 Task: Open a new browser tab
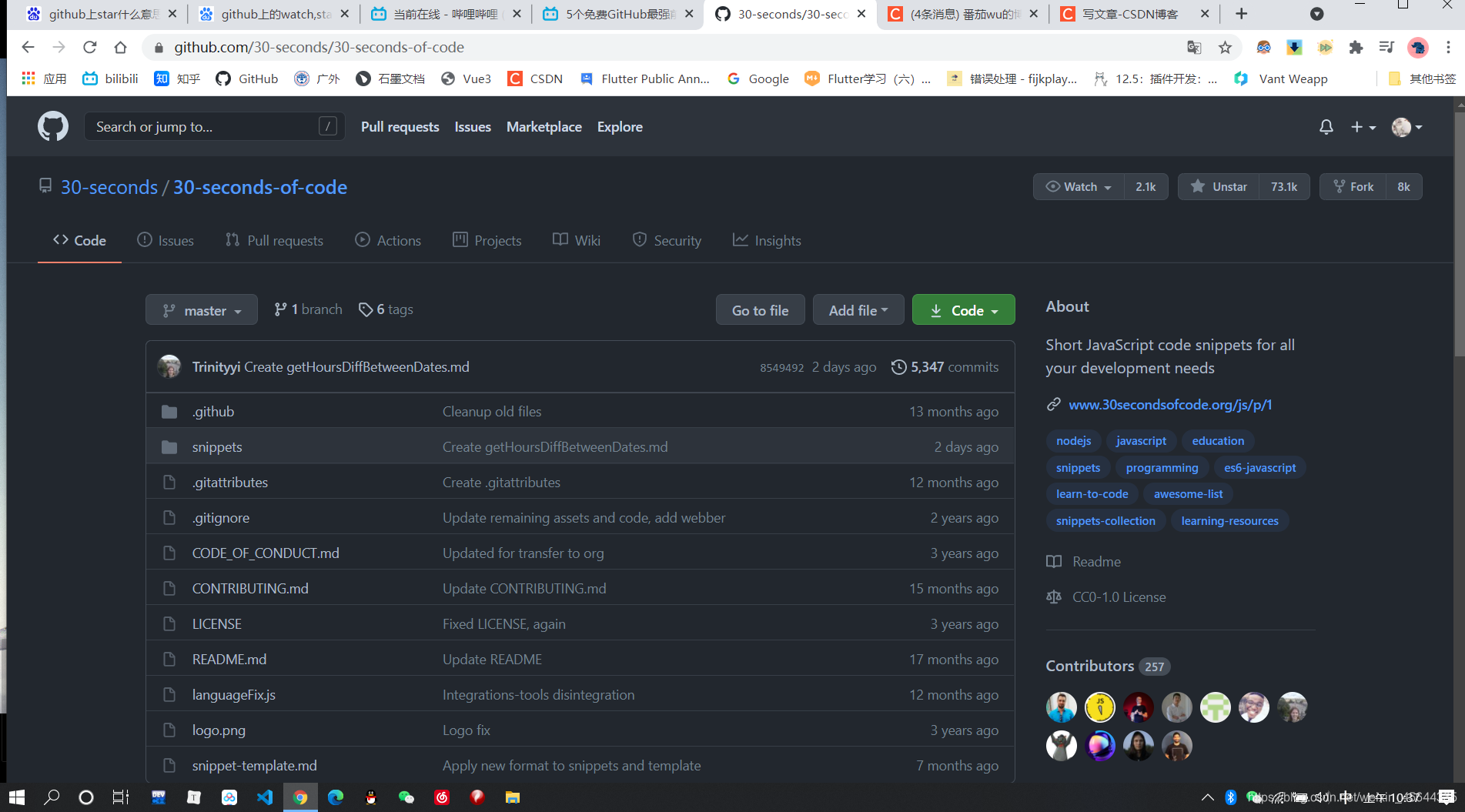coord(1241,14)
